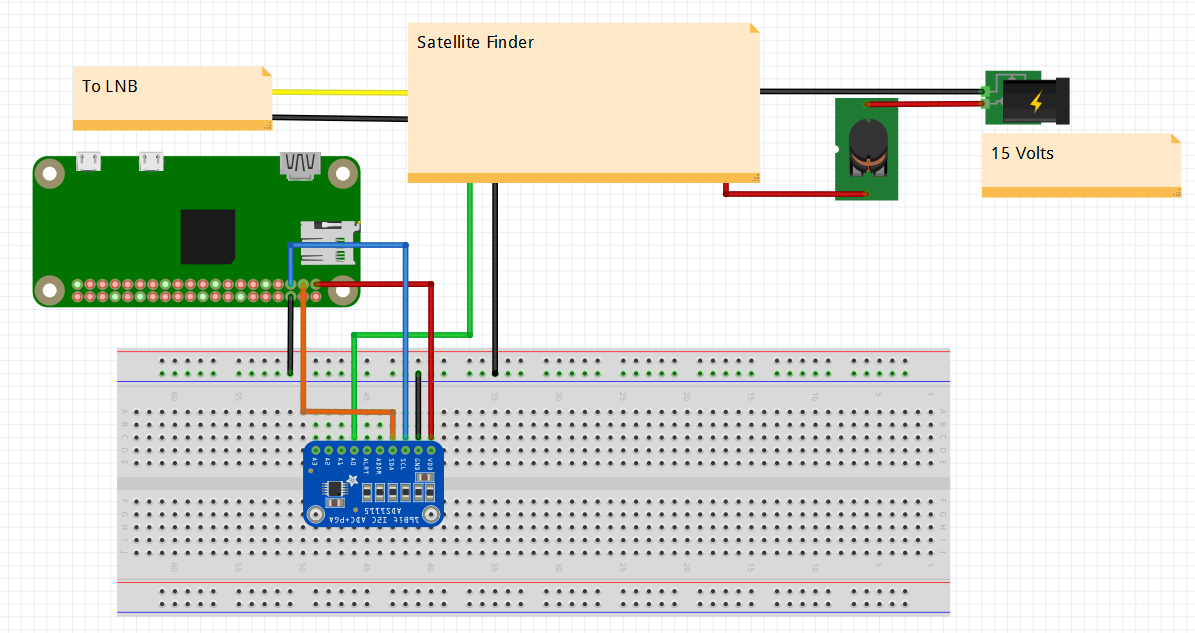This screenshot has width=1195, height=633.
Task: Click the VDD pin on the ADS1115
Action: (430, 450)
